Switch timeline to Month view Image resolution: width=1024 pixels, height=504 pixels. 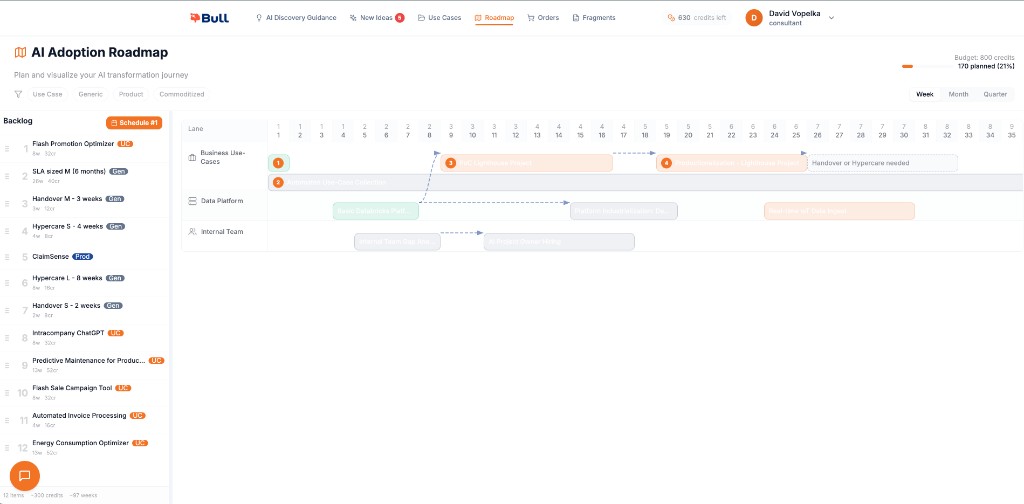(x=958, y=94)
